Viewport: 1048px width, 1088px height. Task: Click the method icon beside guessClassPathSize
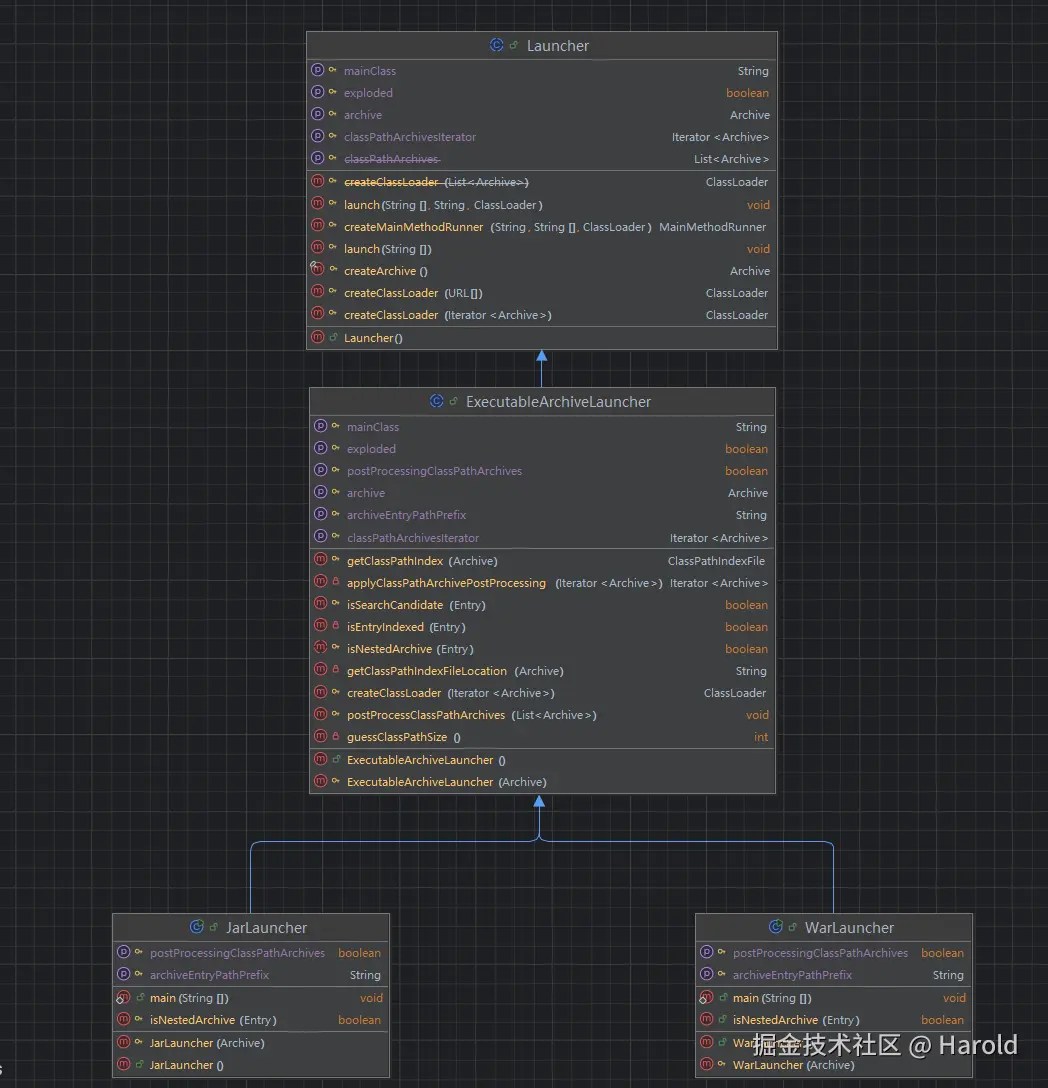click(321, 737)
